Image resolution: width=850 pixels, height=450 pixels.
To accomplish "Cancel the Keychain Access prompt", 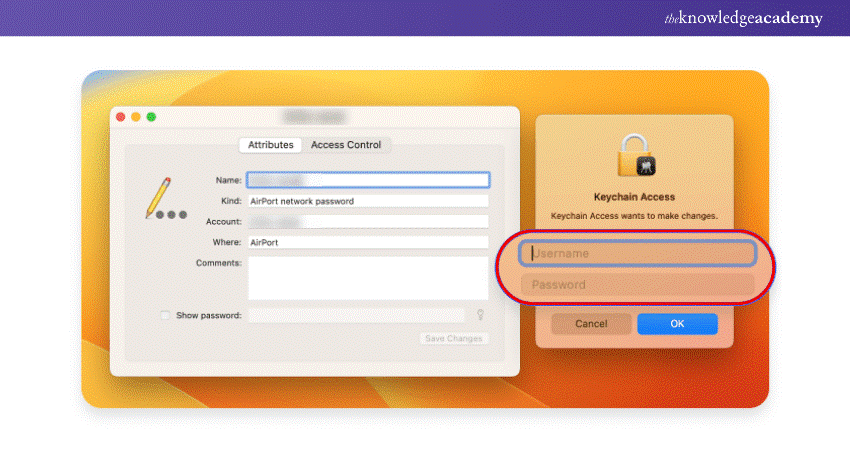I will point(591,324).
